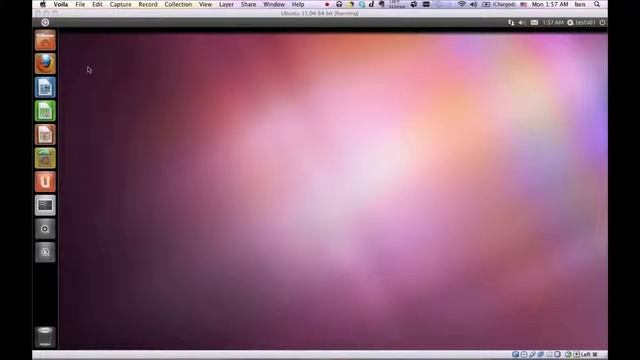Open LibreOffice Writer from the launcher

[45, 87]
